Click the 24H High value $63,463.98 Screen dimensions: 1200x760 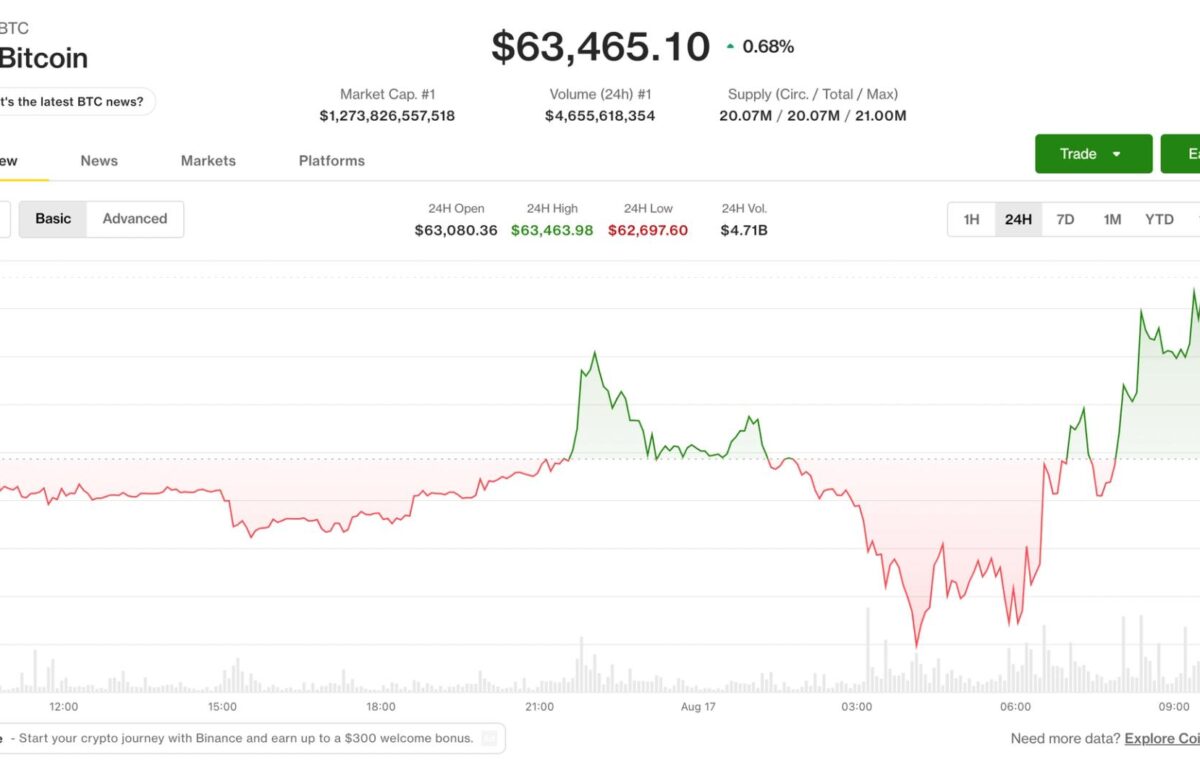click(x=552, y=230)
